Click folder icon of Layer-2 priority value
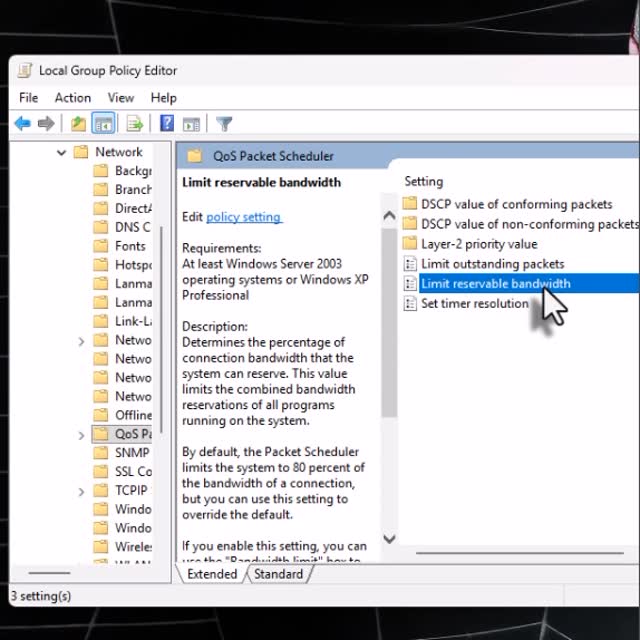Viewport: 640px width, 640px height. click(x=410, y=243)
